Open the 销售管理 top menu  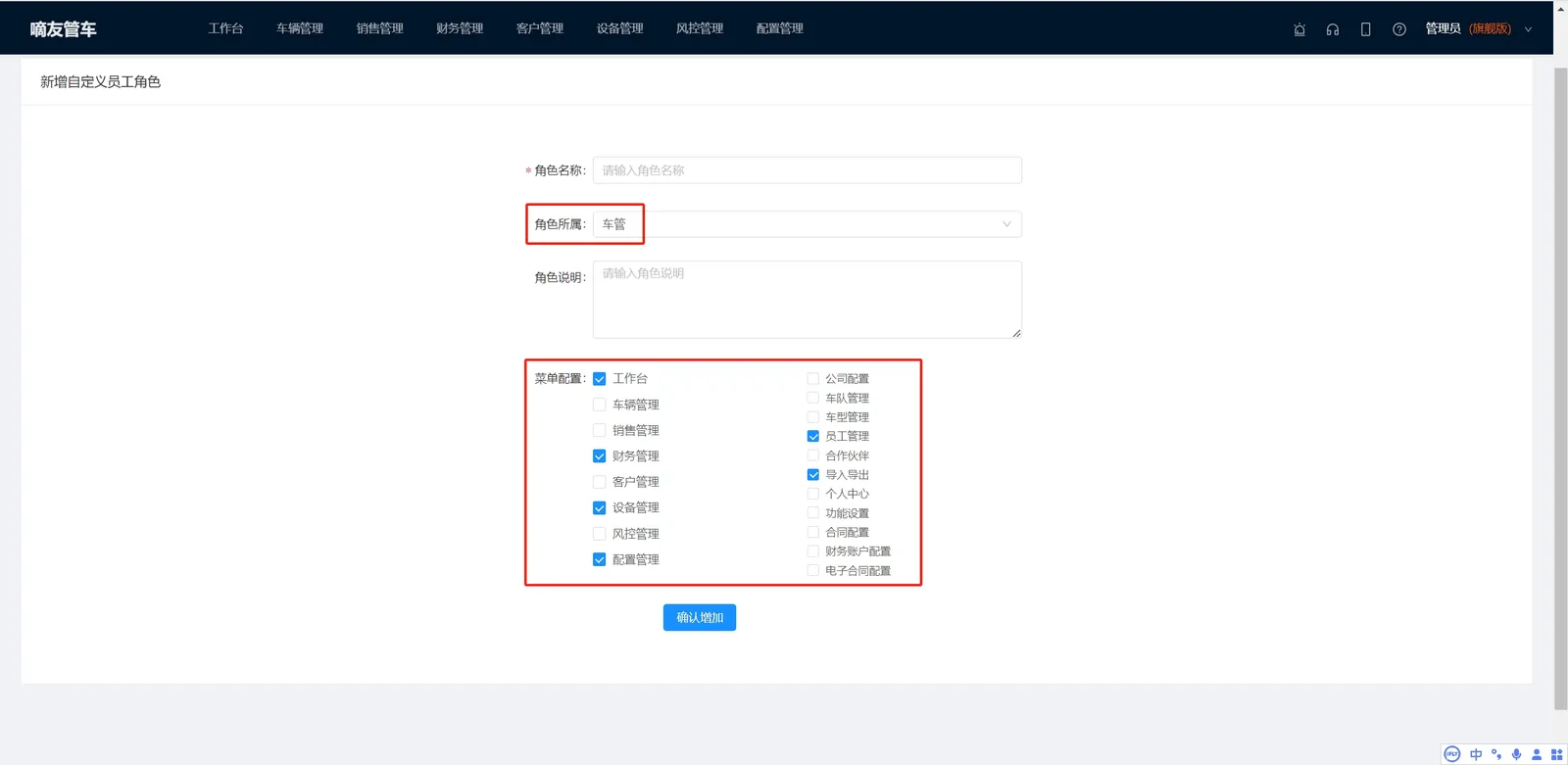click(380, 28)
